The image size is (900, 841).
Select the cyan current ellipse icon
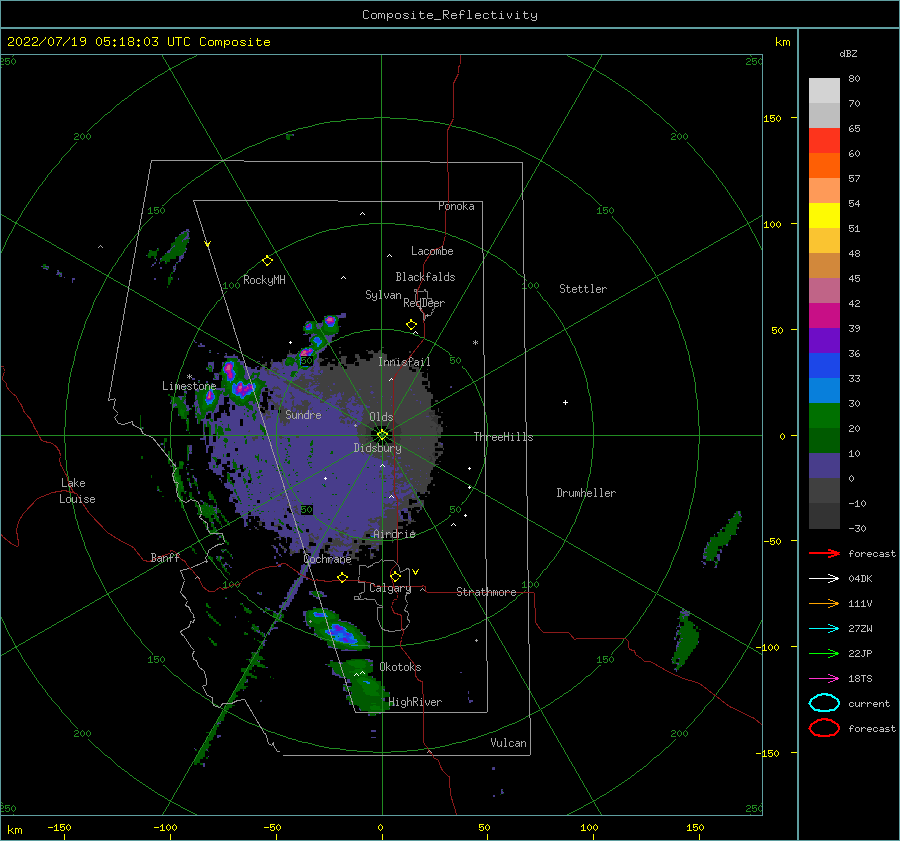824,703
